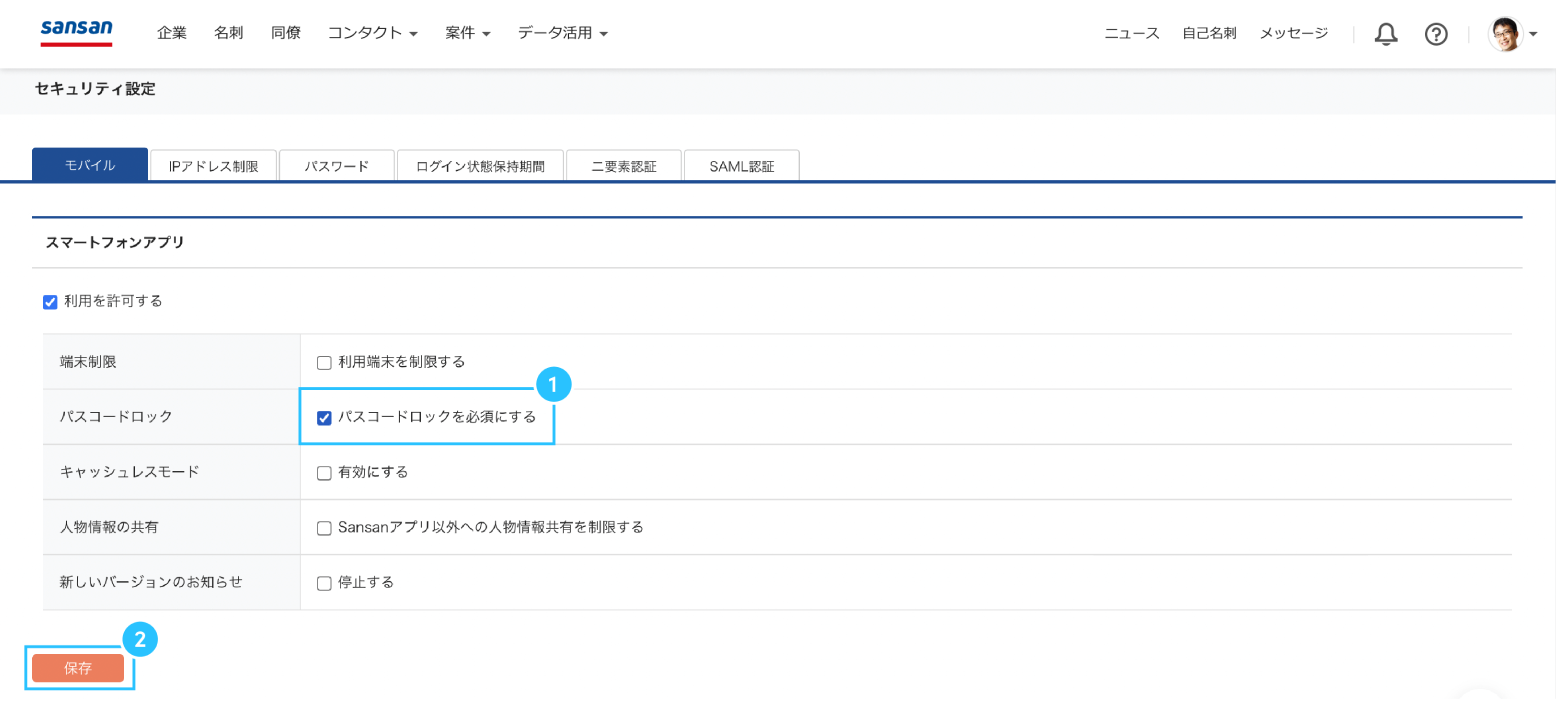Select the モバイル tab
The width and height of the screenshot is (1556, 704).
click(x=90, y=165)
